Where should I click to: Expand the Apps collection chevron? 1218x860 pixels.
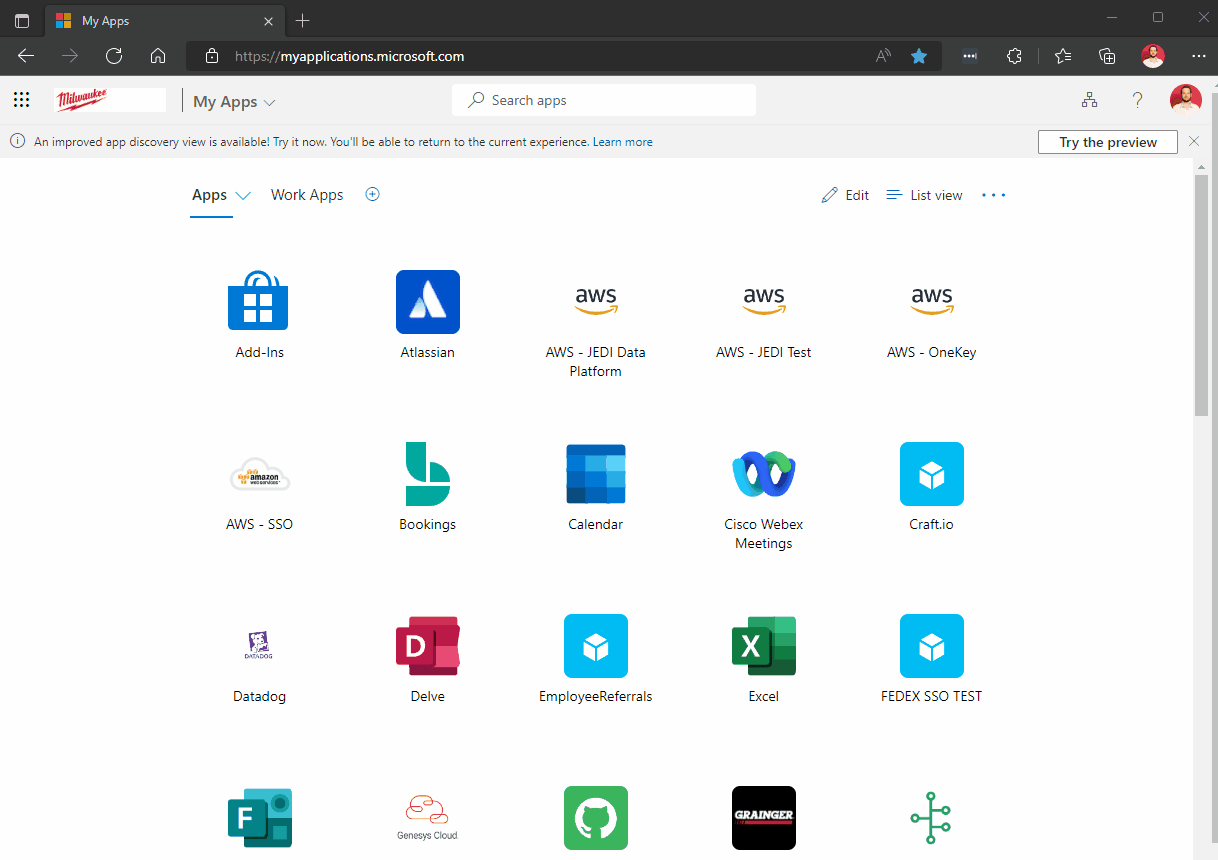242,196
